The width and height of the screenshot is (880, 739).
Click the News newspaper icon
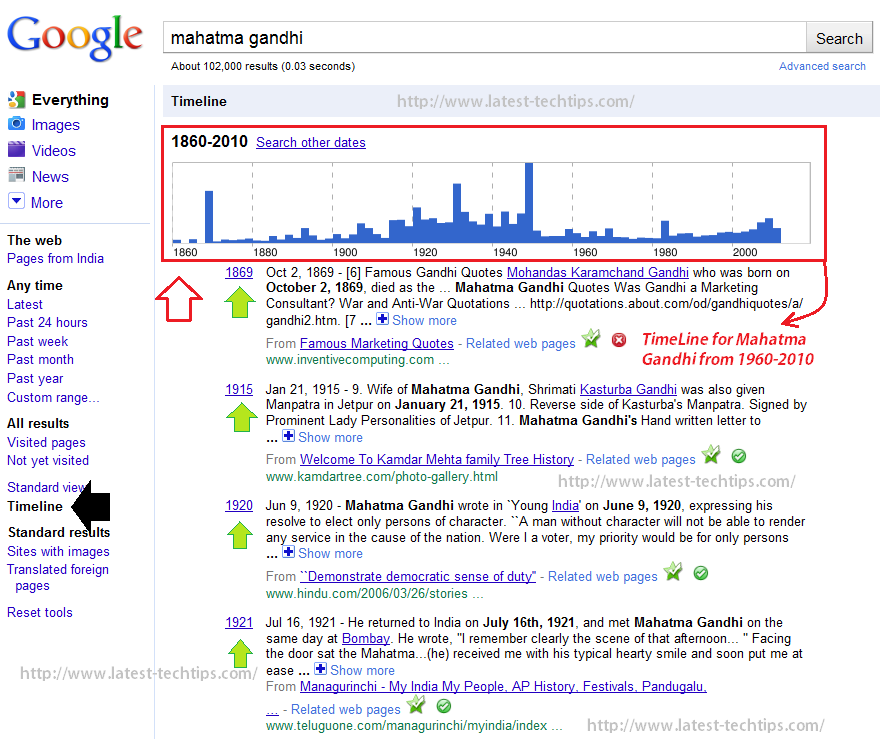16,175
